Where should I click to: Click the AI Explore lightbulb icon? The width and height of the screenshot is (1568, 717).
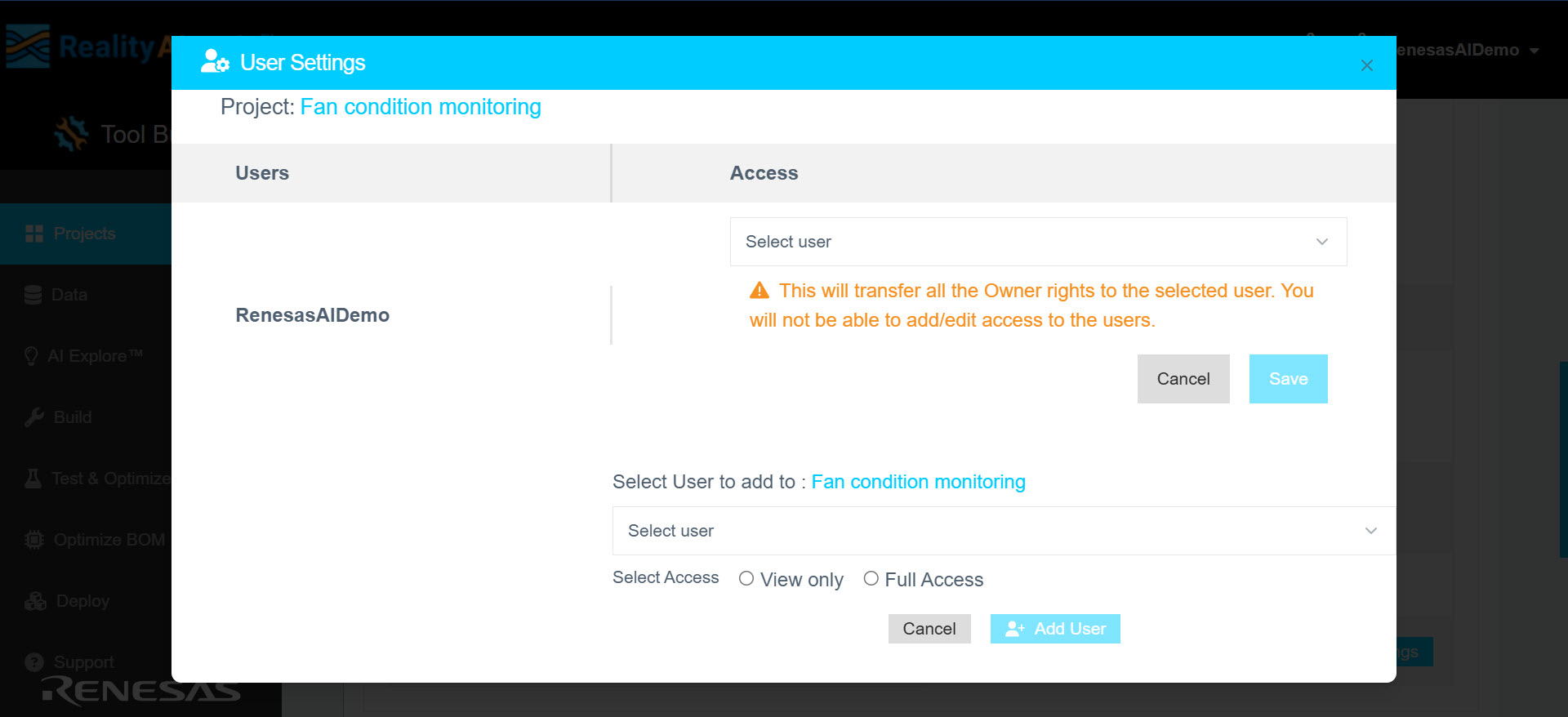point(31,355)
